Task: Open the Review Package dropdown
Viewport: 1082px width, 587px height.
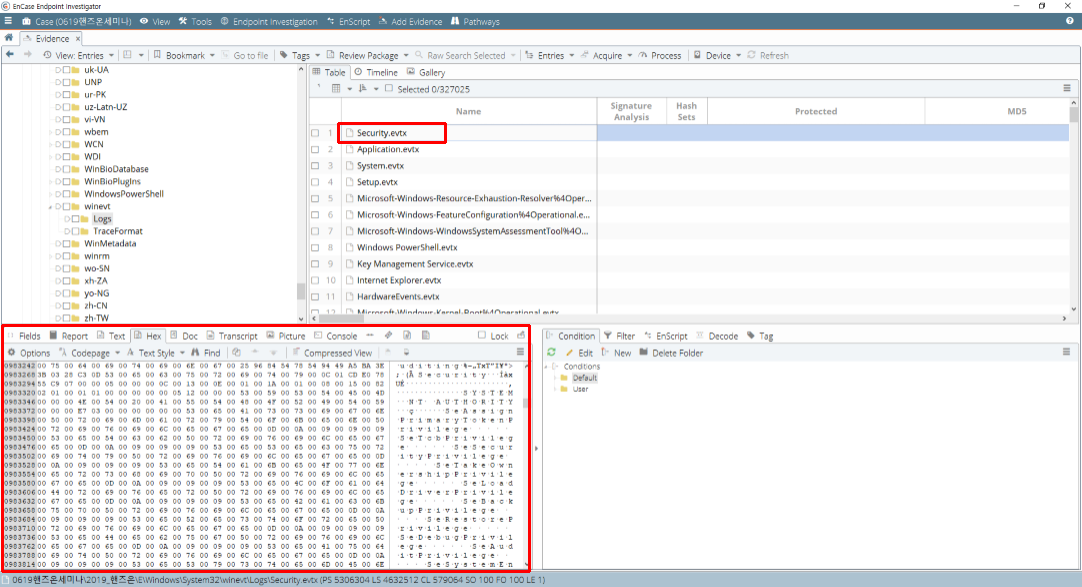Action: pyautogui.click(x=367, y=55)
